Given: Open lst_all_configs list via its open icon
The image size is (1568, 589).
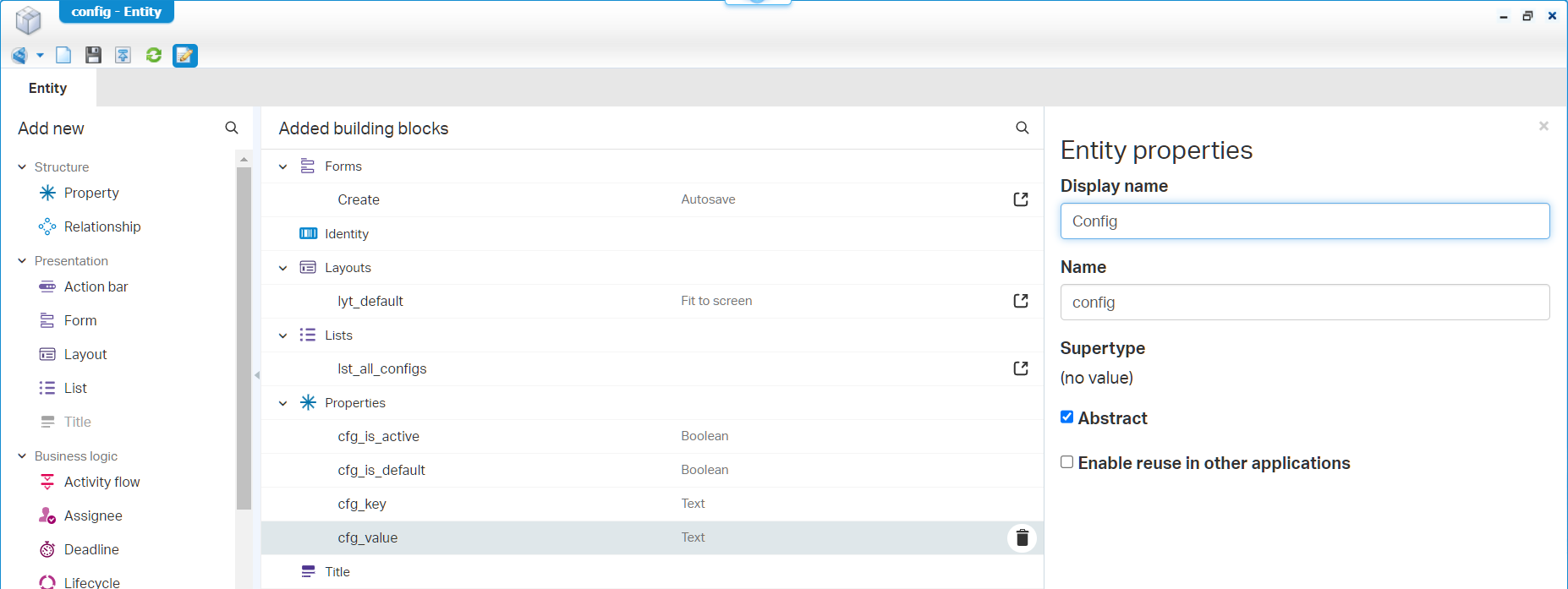Looking at the screenshot, I should 1021,368.
